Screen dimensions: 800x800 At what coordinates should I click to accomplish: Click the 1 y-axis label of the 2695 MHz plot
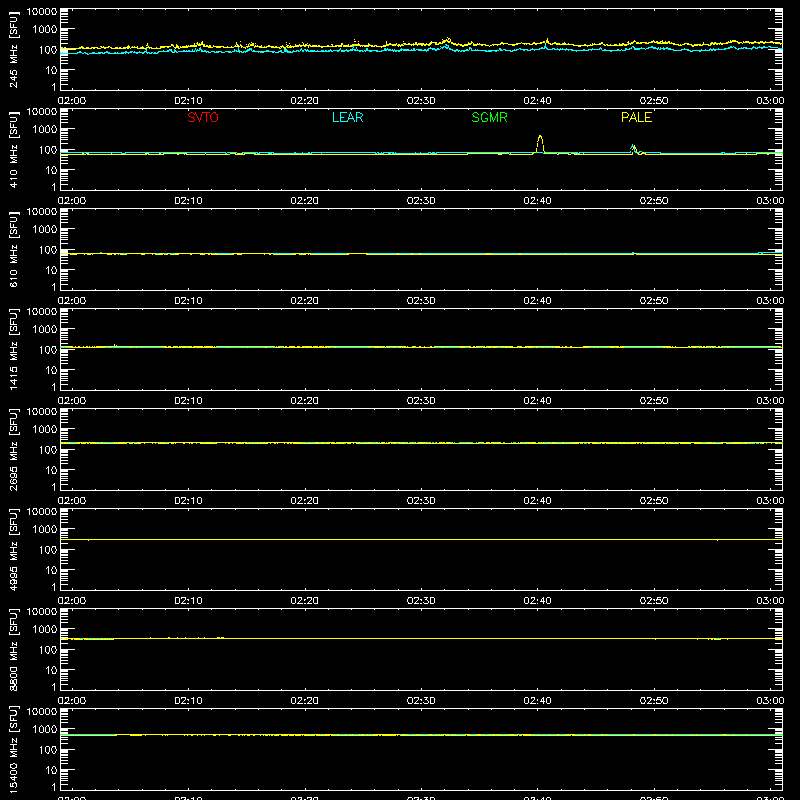(x=54, y=487)
